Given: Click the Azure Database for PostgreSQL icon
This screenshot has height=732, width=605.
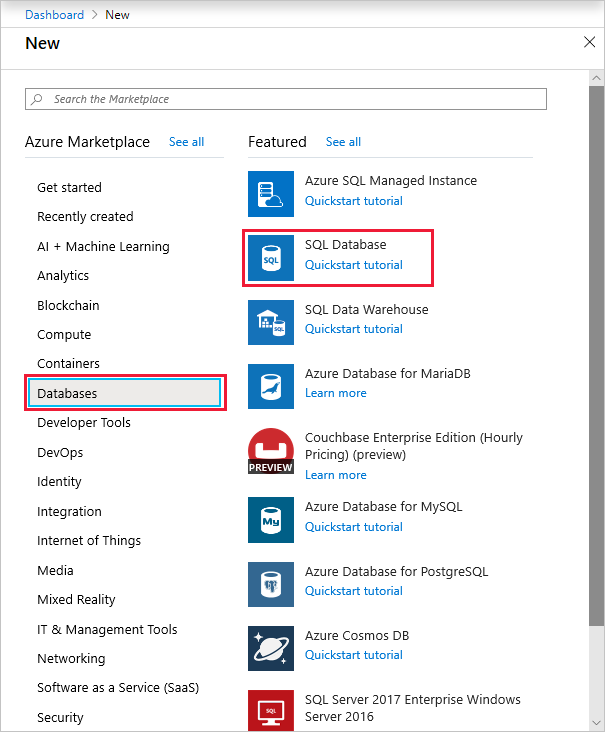Looking at the screenshot, I should pyautogui.click(x=271, y=584).
